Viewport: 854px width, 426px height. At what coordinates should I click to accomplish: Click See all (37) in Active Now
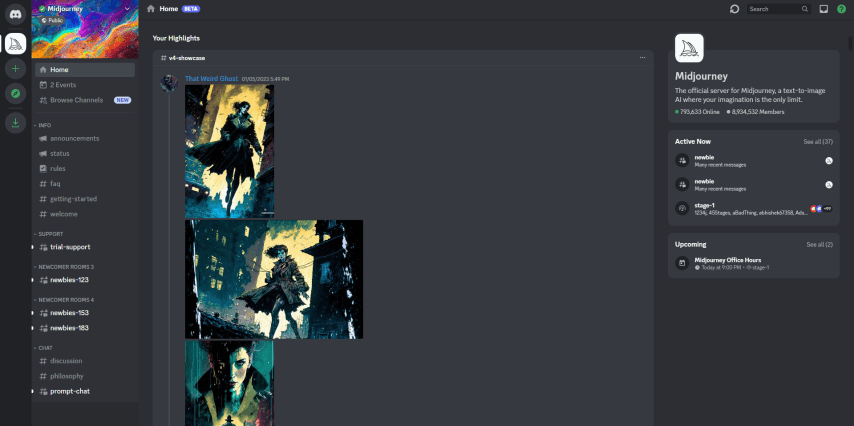coord(817,142)
